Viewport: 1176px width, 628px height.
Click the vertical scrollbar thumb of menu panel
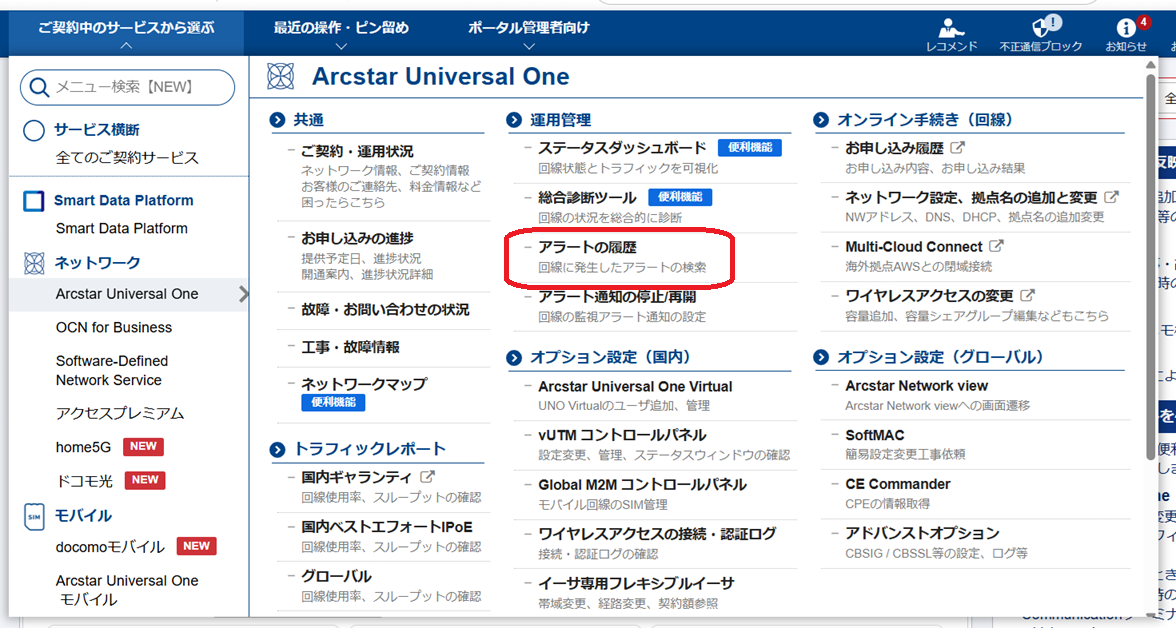(1151, 267)
